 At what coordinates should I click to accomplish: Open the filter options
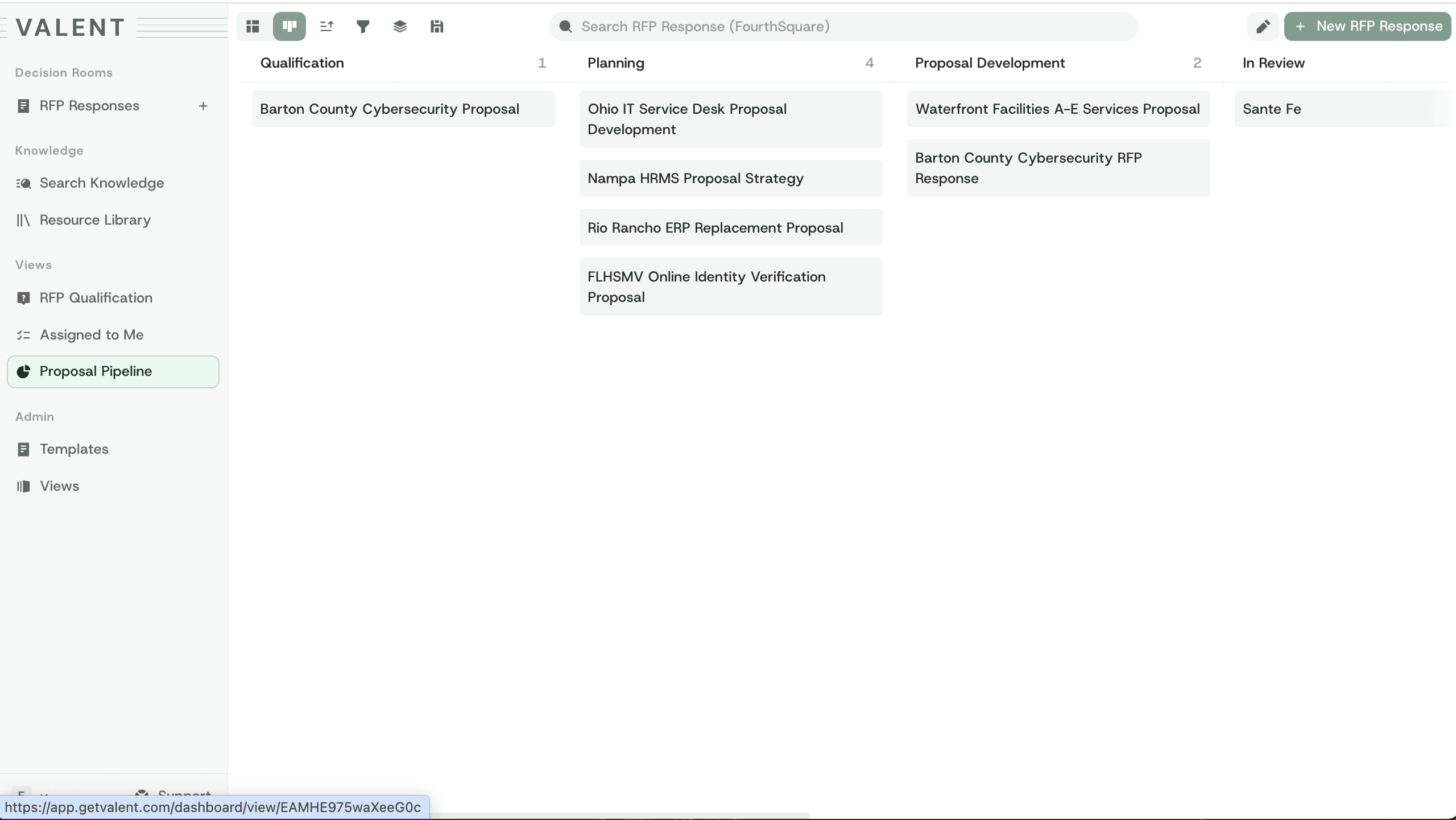[x=363, y=26]
